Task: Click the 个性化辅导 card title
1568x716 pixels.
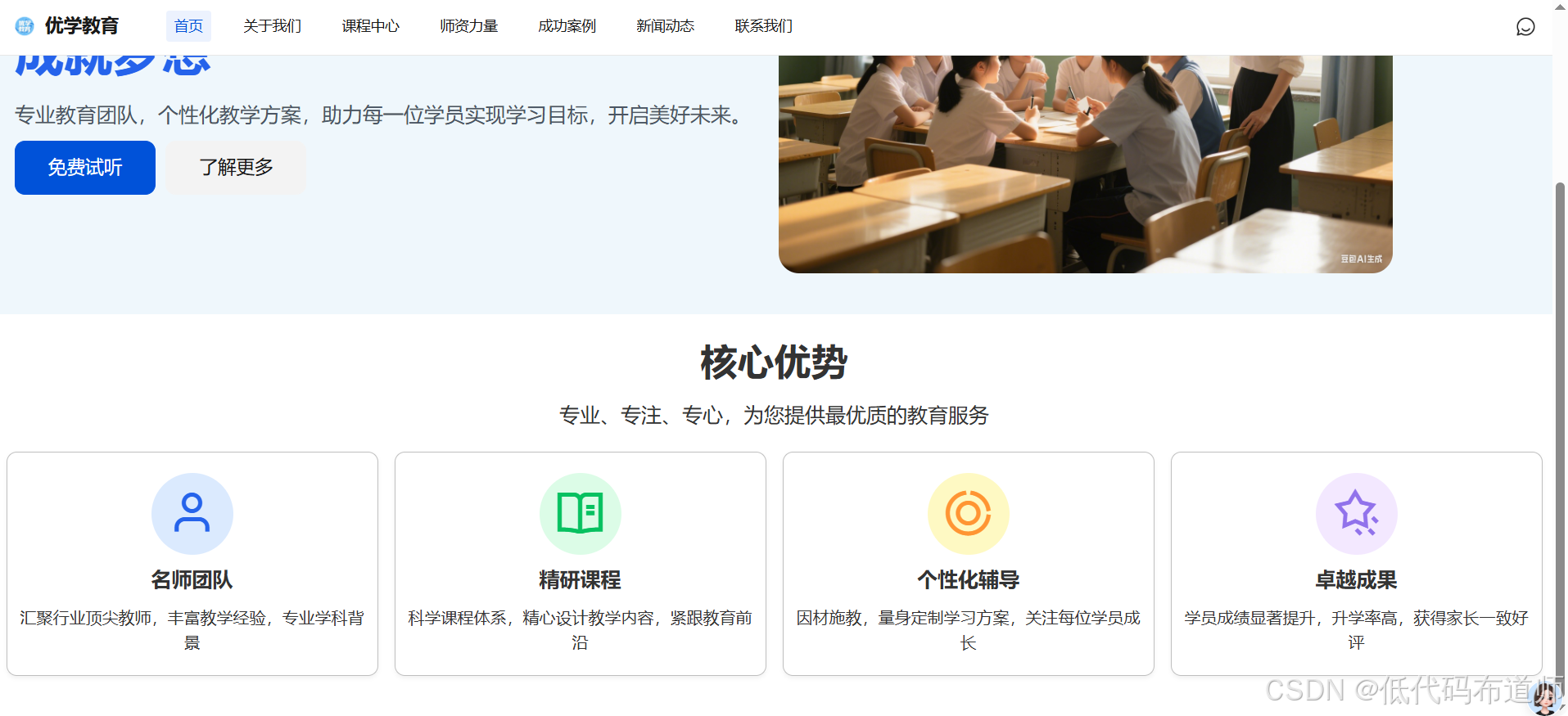Action: coord(969,580)
